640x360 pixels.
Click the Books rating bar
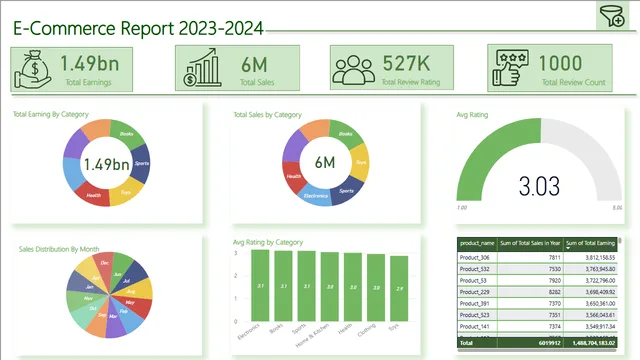point(283,286)
